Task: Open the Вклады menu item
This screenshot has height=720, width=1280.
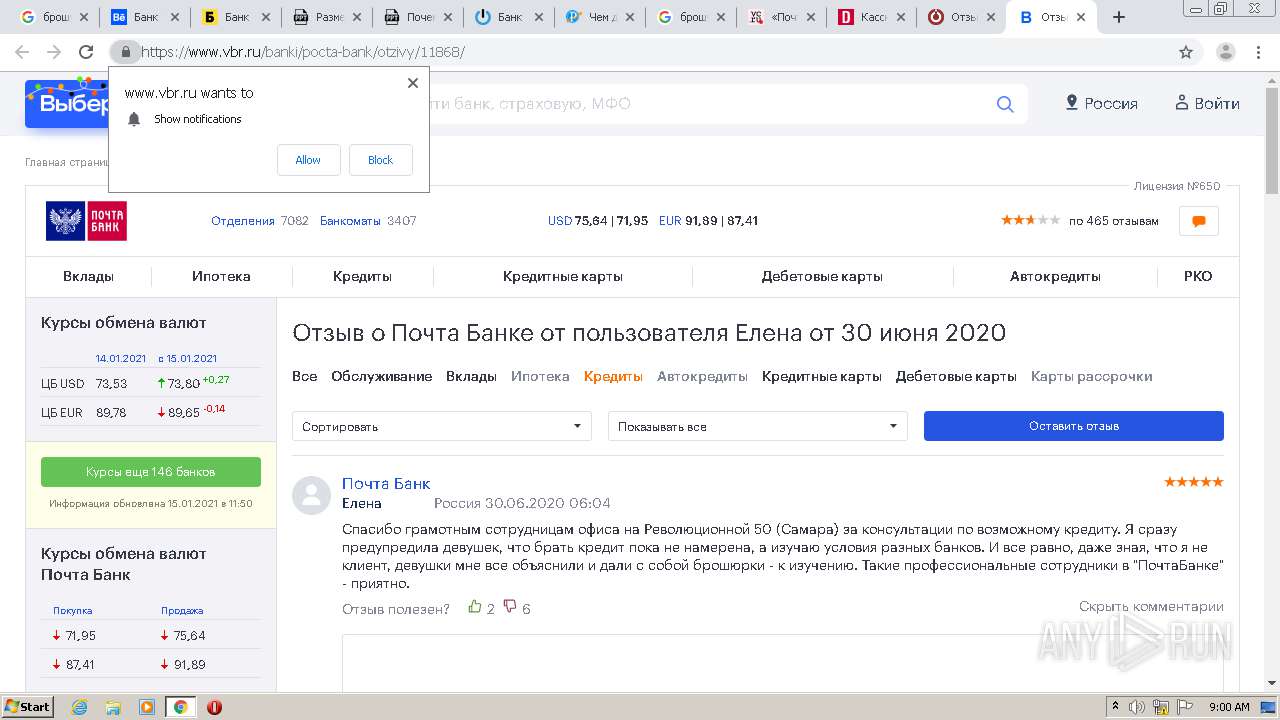Action: coord(88,276)
